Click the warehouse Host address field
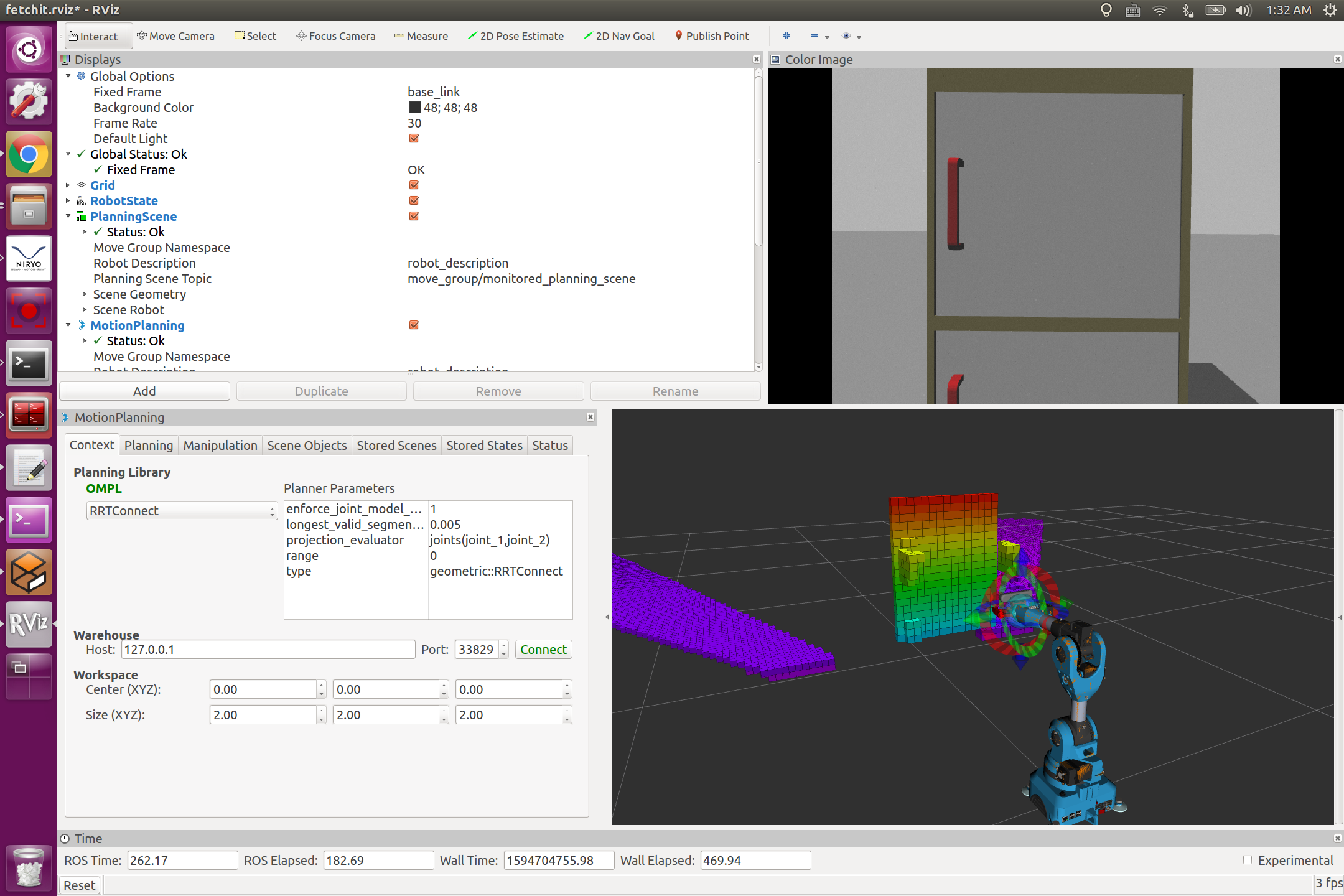This screenshot has width=1344, height=896. 268,649
